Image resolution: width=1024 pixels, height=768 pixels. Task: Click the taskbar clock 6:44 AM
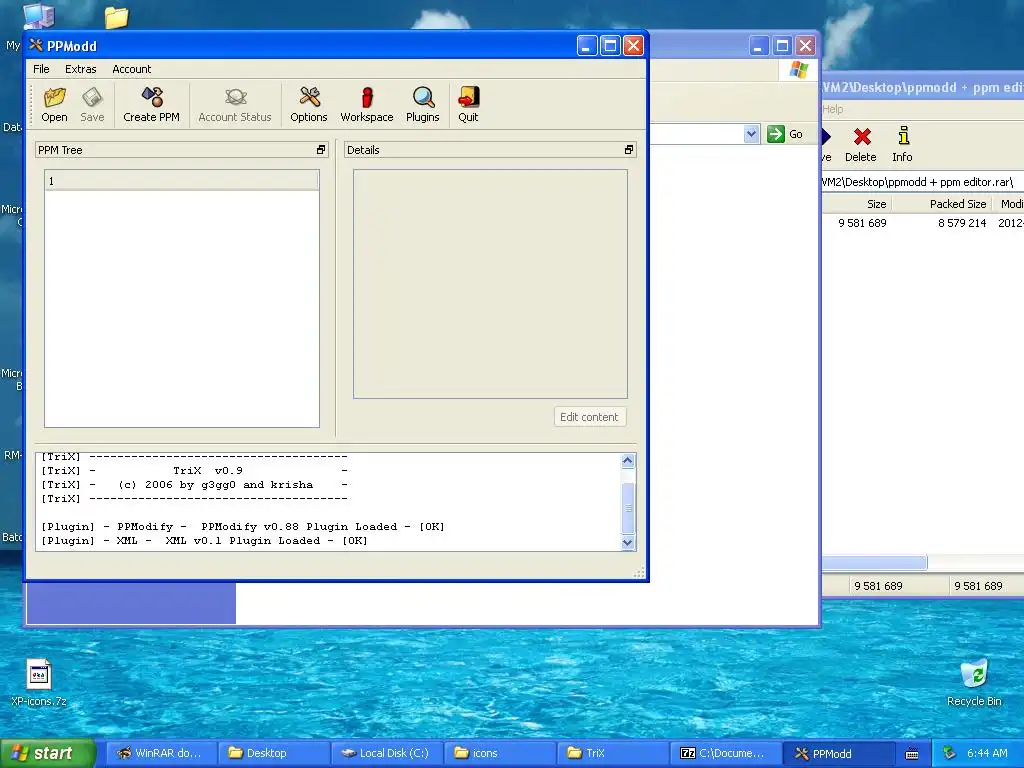[x=987, y=753]
